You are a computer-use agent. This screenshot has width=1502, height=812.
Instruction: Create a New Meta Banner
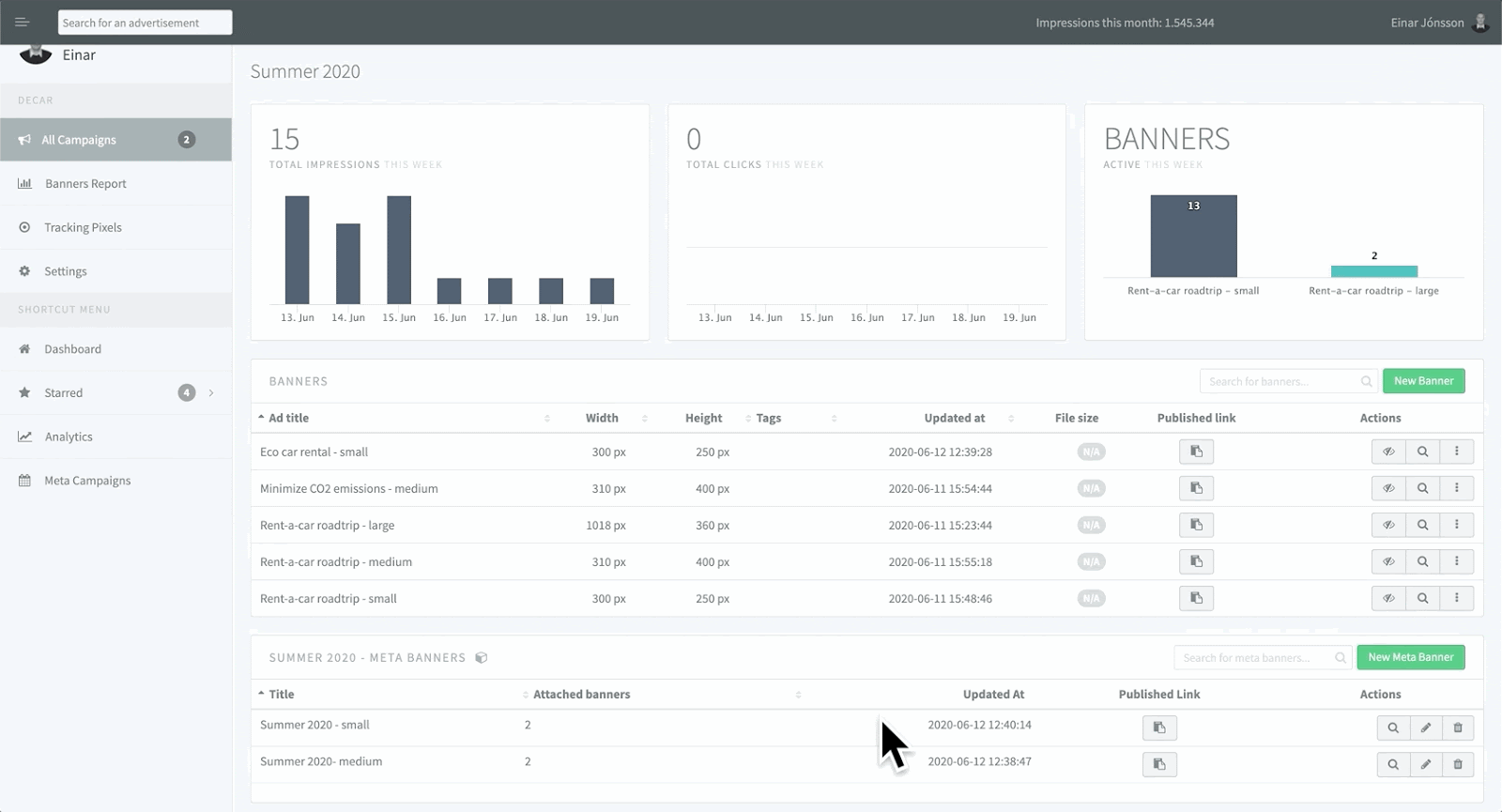(x=1410, y=657)
